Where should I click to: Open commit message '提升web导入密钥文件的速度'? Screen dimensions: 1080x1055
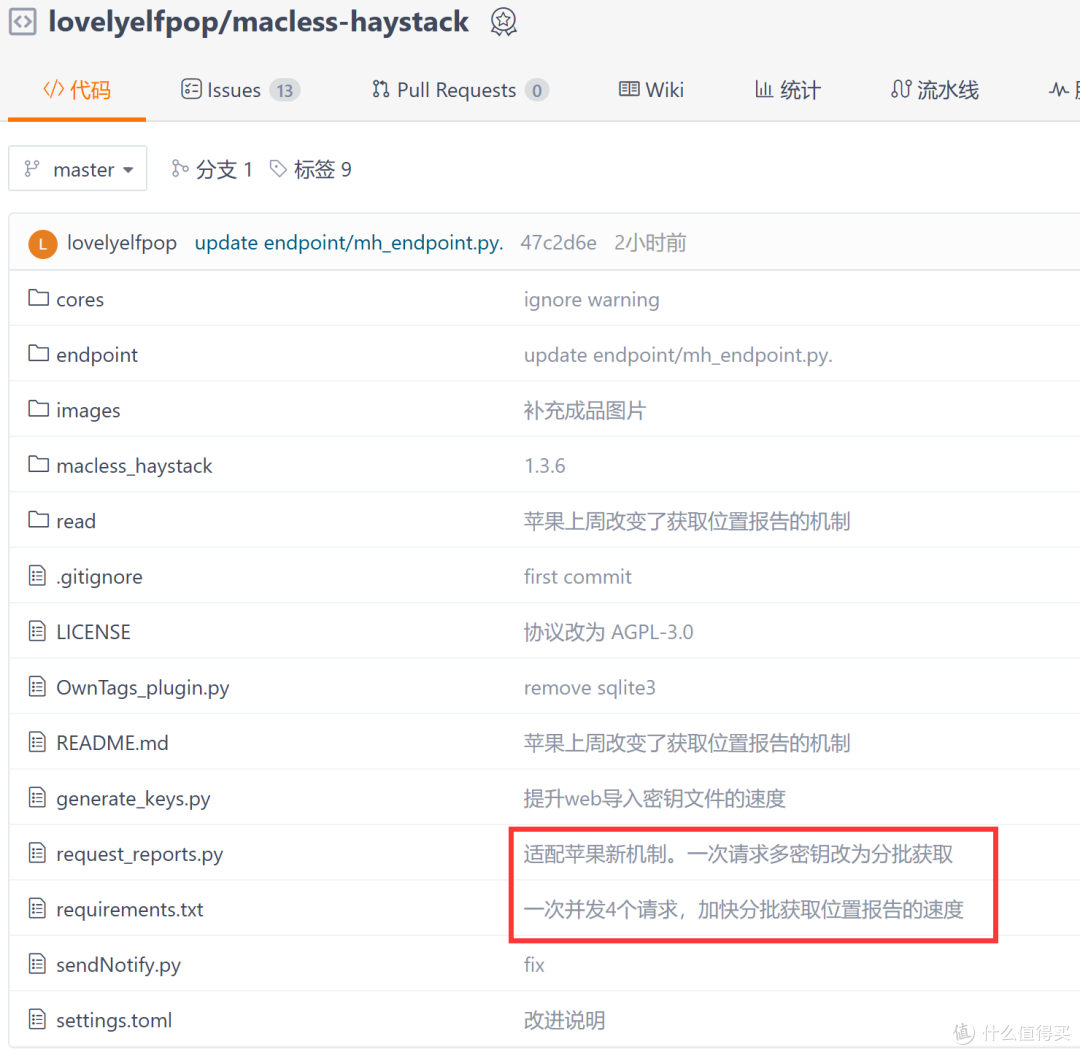654,799
